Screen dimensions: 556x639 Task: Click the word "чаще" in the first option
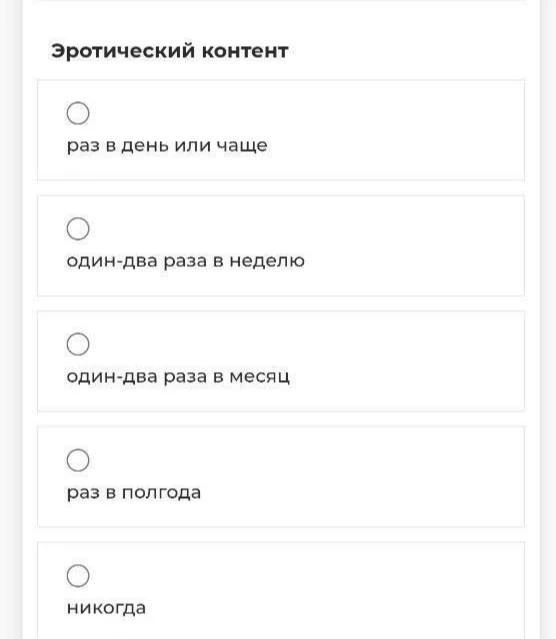(x=242, y=146)
